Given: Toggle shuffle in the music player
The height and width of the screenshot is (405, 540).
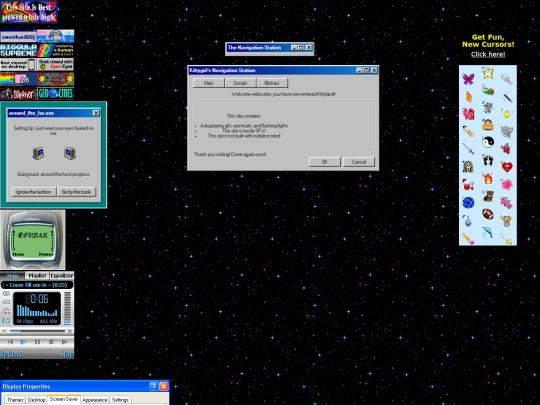Looking at the screenshot, I should pos(6,302).
